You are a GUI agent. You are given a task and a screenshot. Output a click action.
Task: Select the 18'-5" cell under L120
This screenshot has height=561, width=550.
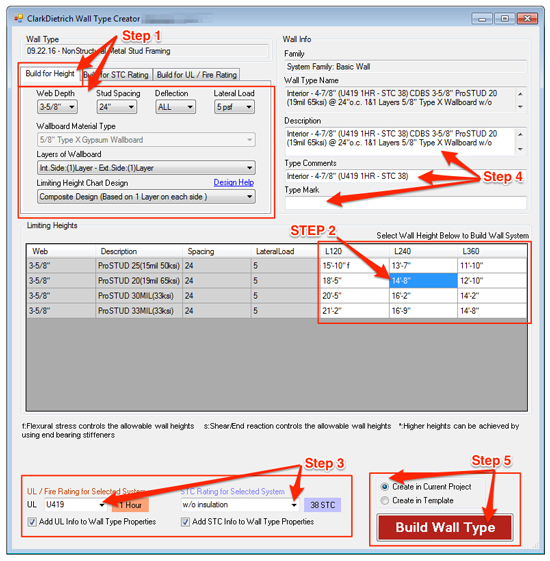[354, 281]
